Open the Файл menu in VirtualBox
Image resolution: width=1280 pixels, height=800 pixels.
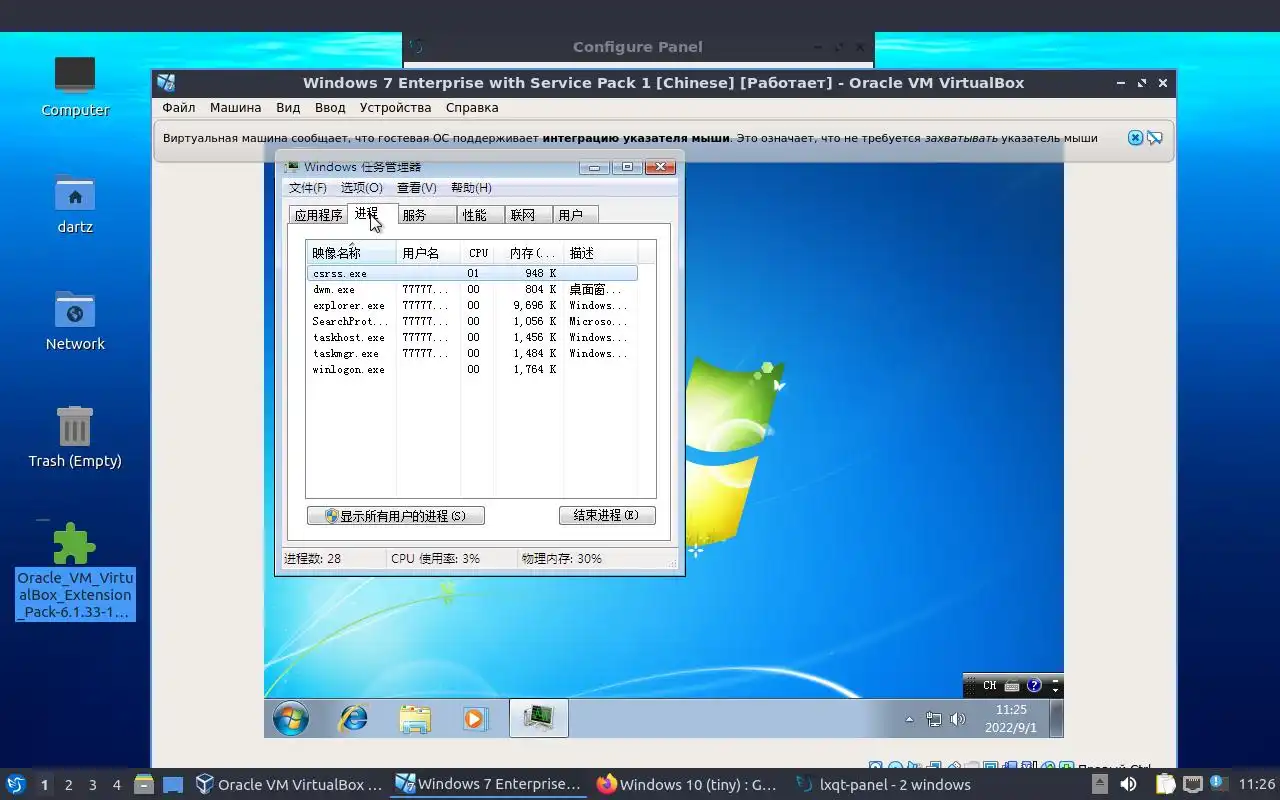coord(179,107)
